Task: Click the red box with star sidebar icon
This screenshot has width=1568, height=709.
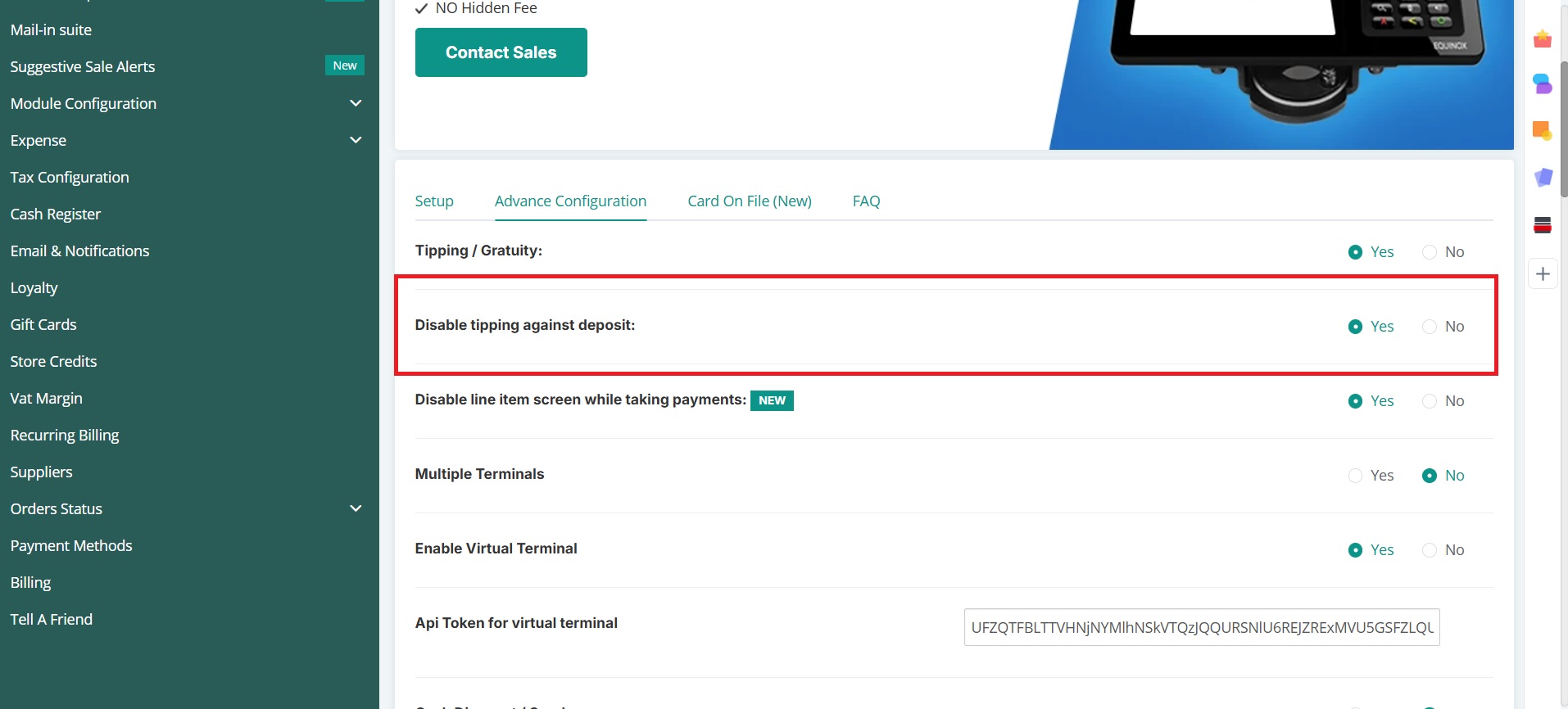Action: tap(1543, 39)
